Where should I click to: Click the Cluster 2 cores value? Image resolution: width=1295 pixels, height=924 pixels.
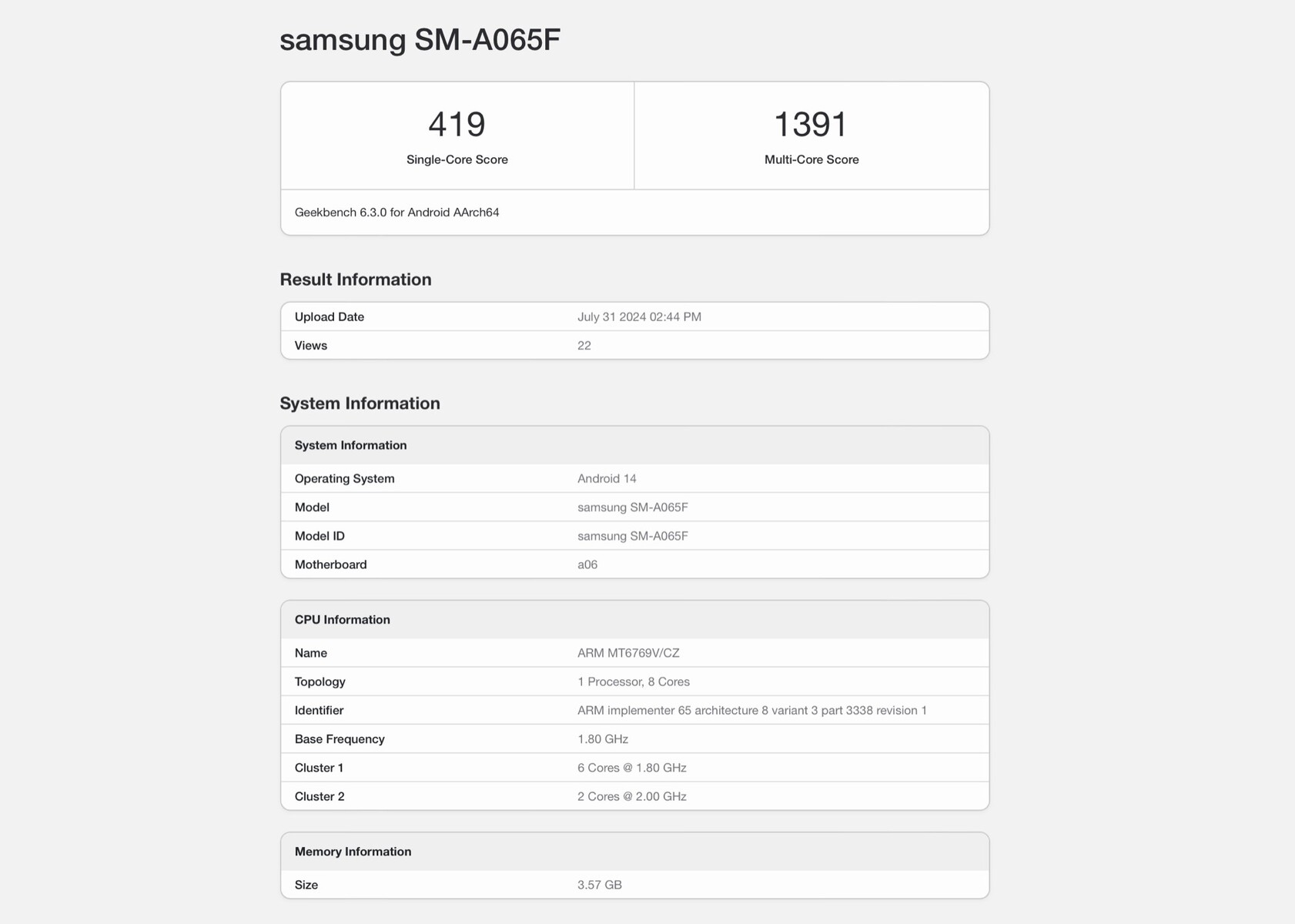tap(631, 796)
